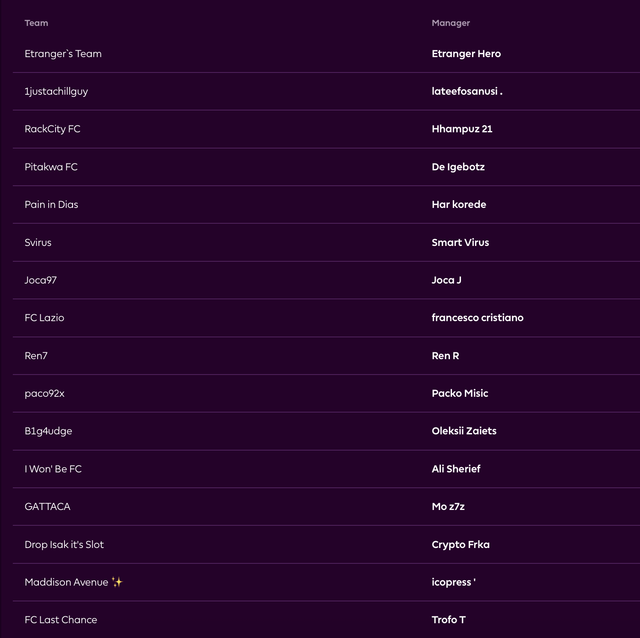Select the paco92x team
640x638 pixels.
(44, 393)
